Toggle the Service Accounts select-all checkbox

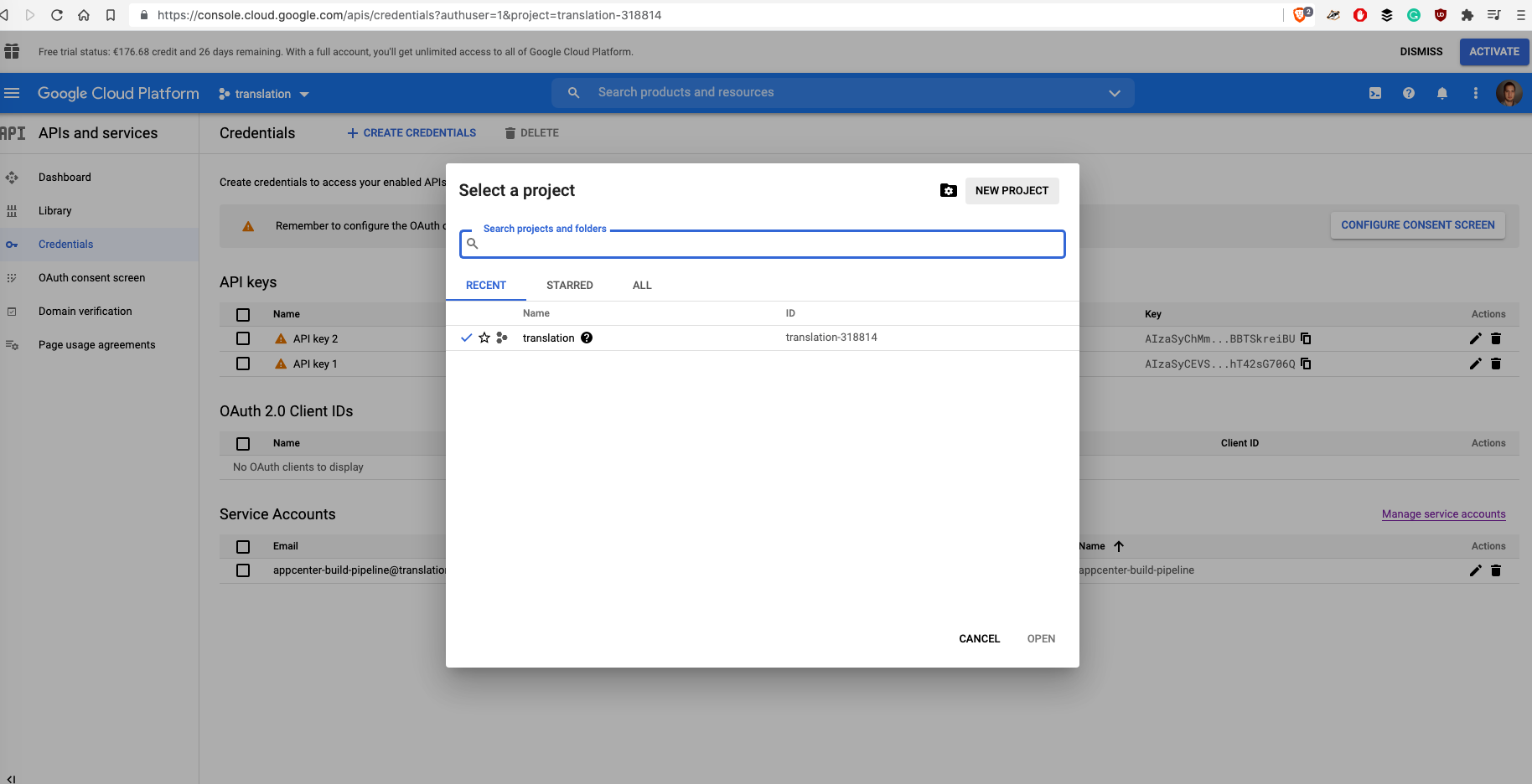[243, 546]
